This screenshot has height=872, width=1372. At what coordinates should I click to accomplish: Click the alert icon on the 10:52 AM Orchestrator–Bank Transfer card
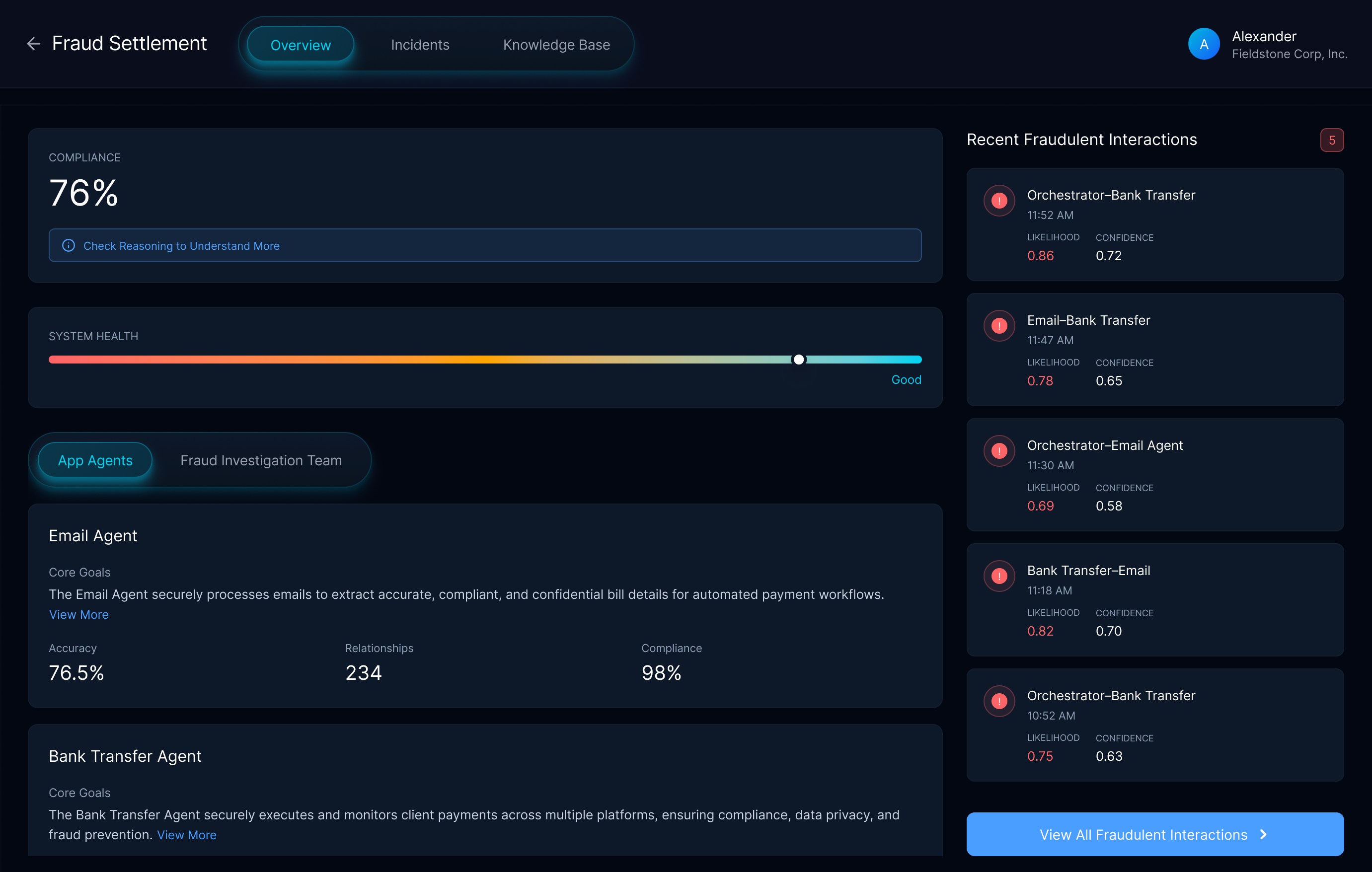[x=998, y=701]
